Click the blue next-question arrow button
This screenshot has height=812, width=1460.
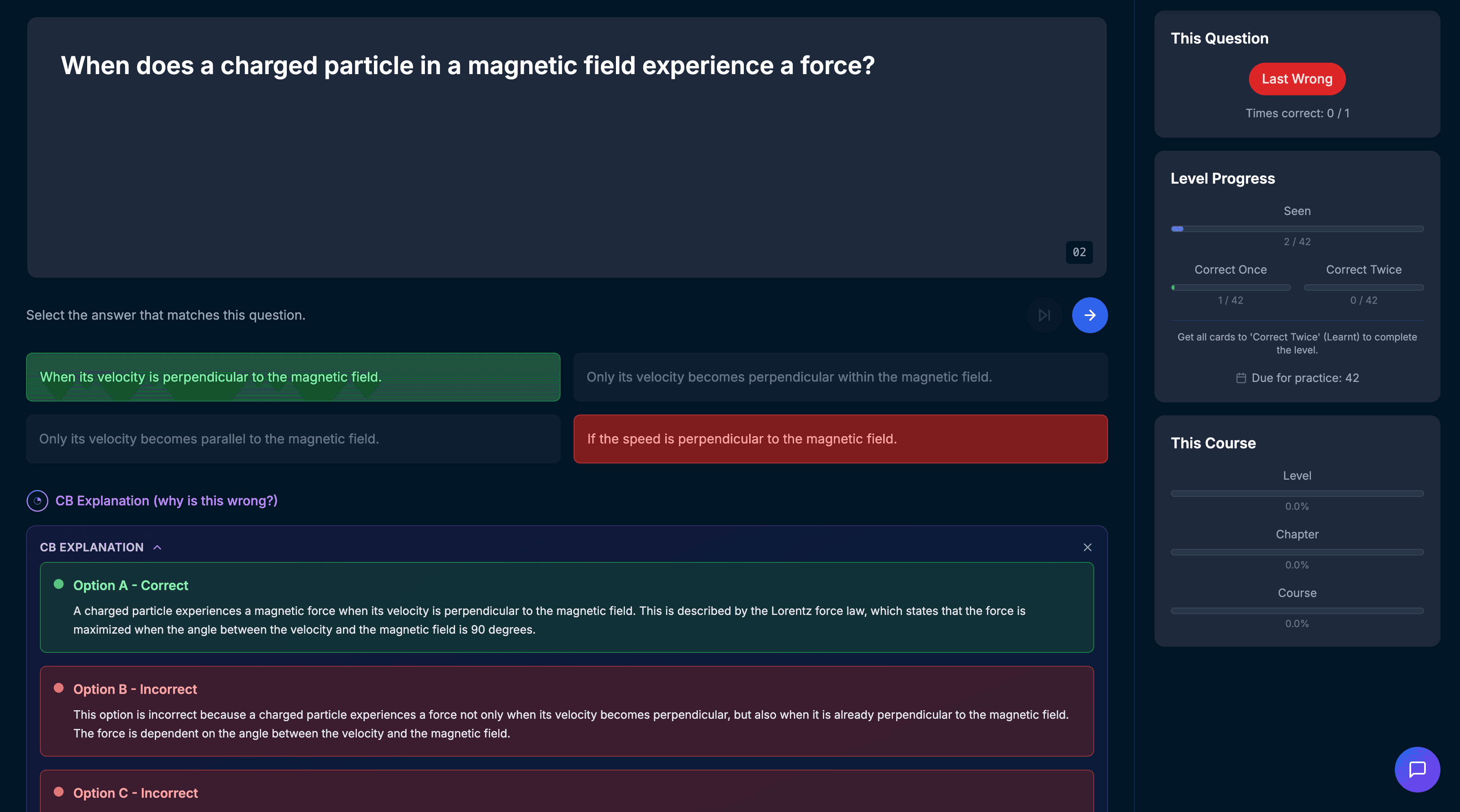coord(1089,315)
